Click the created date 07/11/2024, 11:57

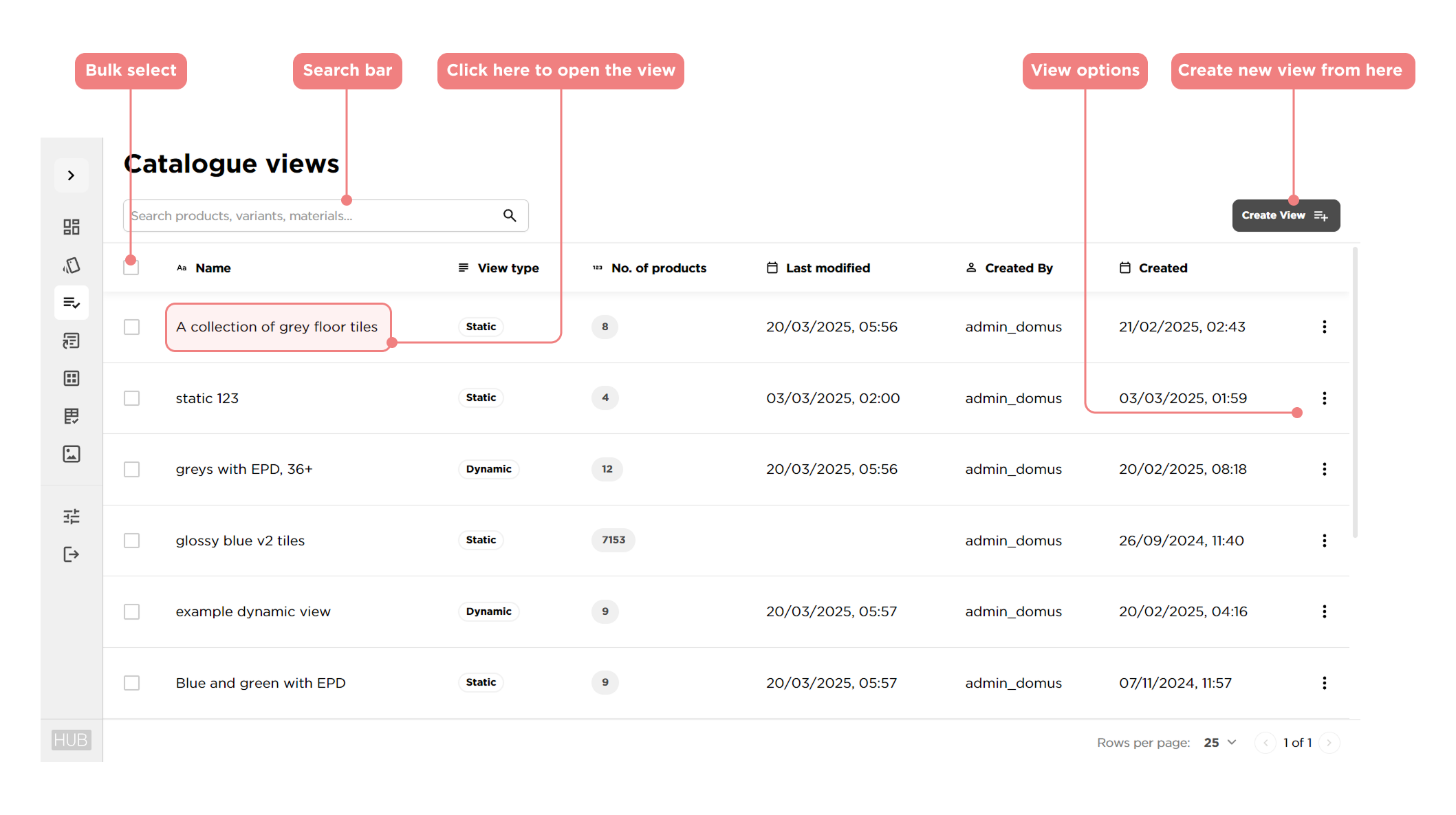coord(1175,683)
